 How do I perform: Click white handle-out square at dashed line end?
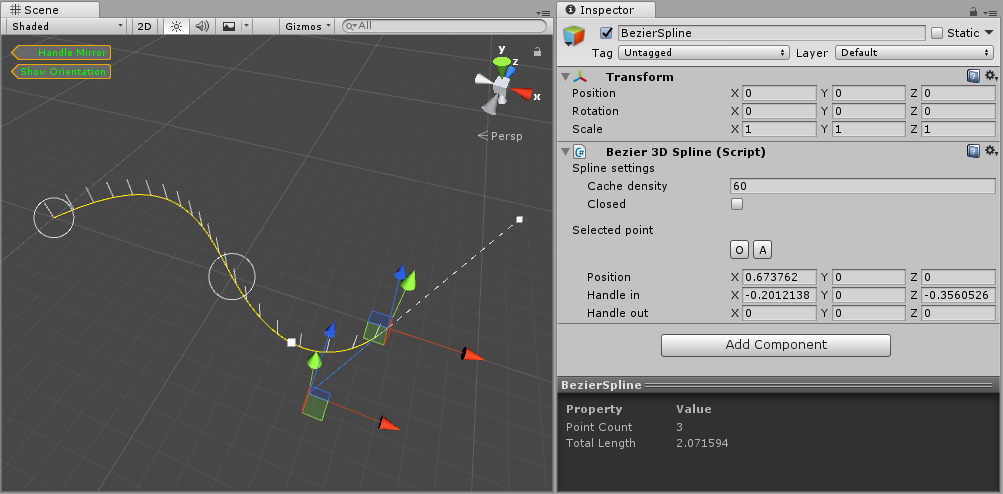[x=519, y=219]
